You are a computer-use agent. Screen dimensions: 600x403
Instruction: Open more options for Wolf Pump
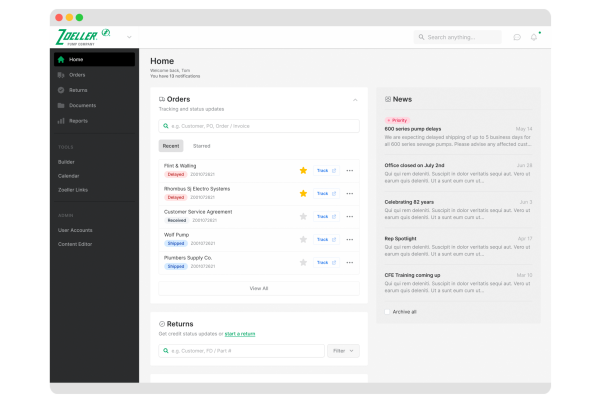click(x=350, y=239)
